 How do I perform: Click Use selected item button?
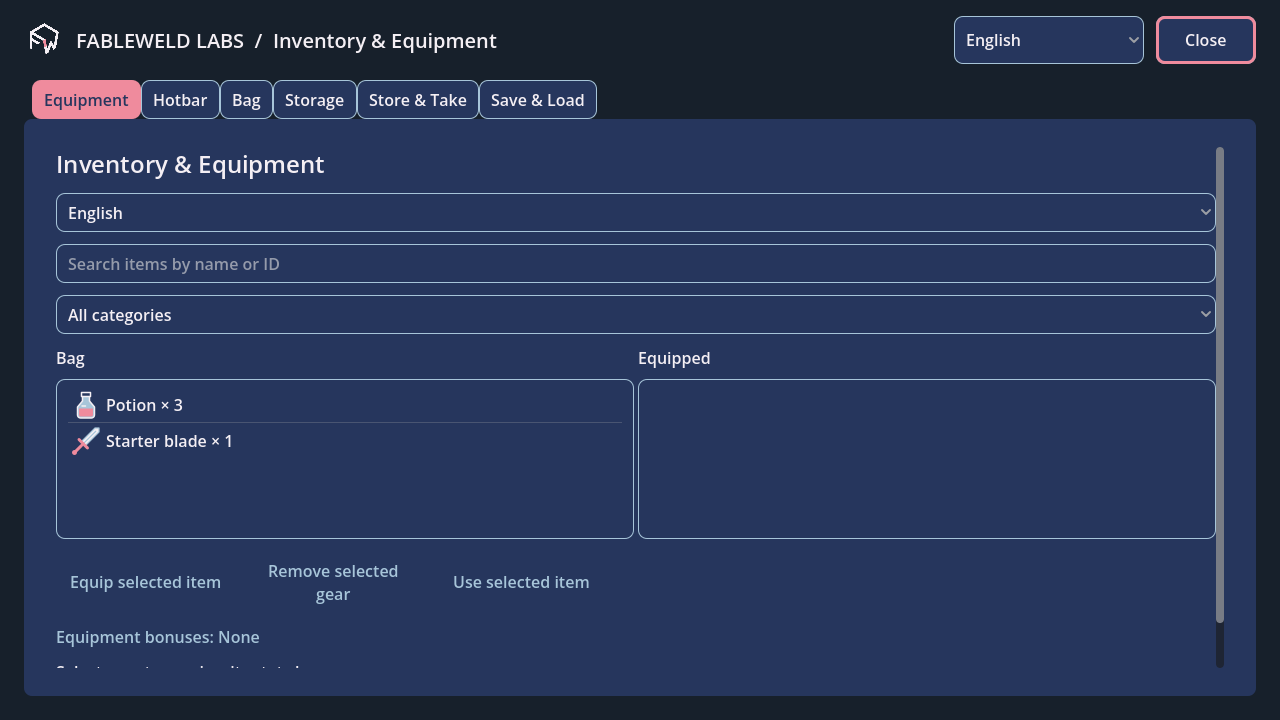521,582
